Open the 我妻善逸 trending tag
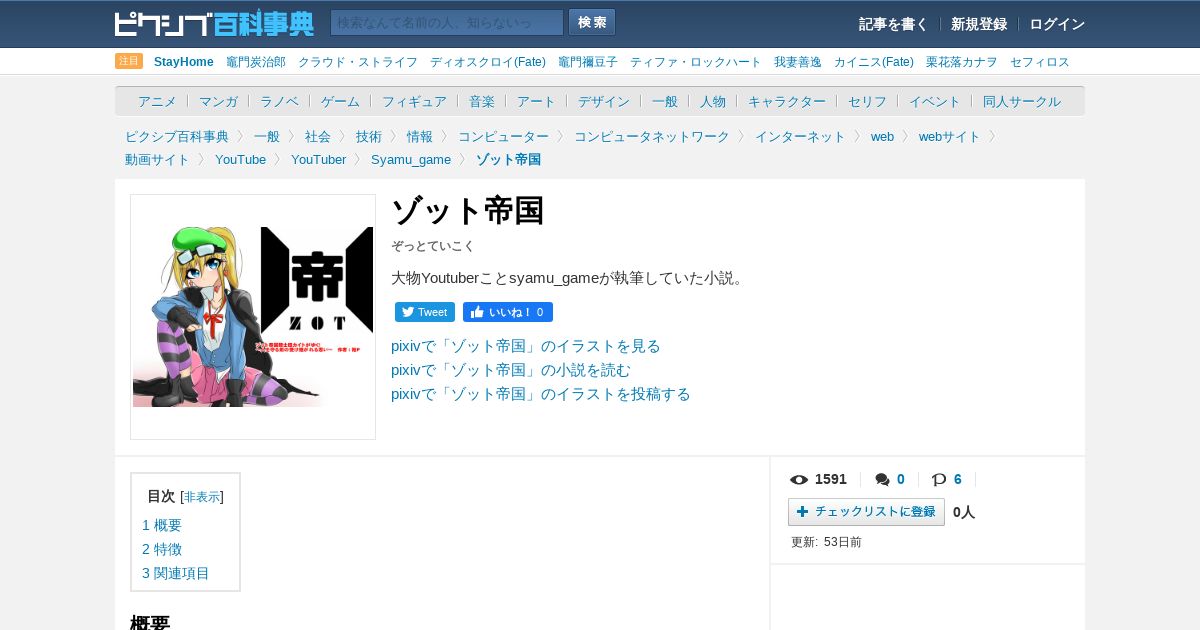1200x630 pixels. (798, 62)
